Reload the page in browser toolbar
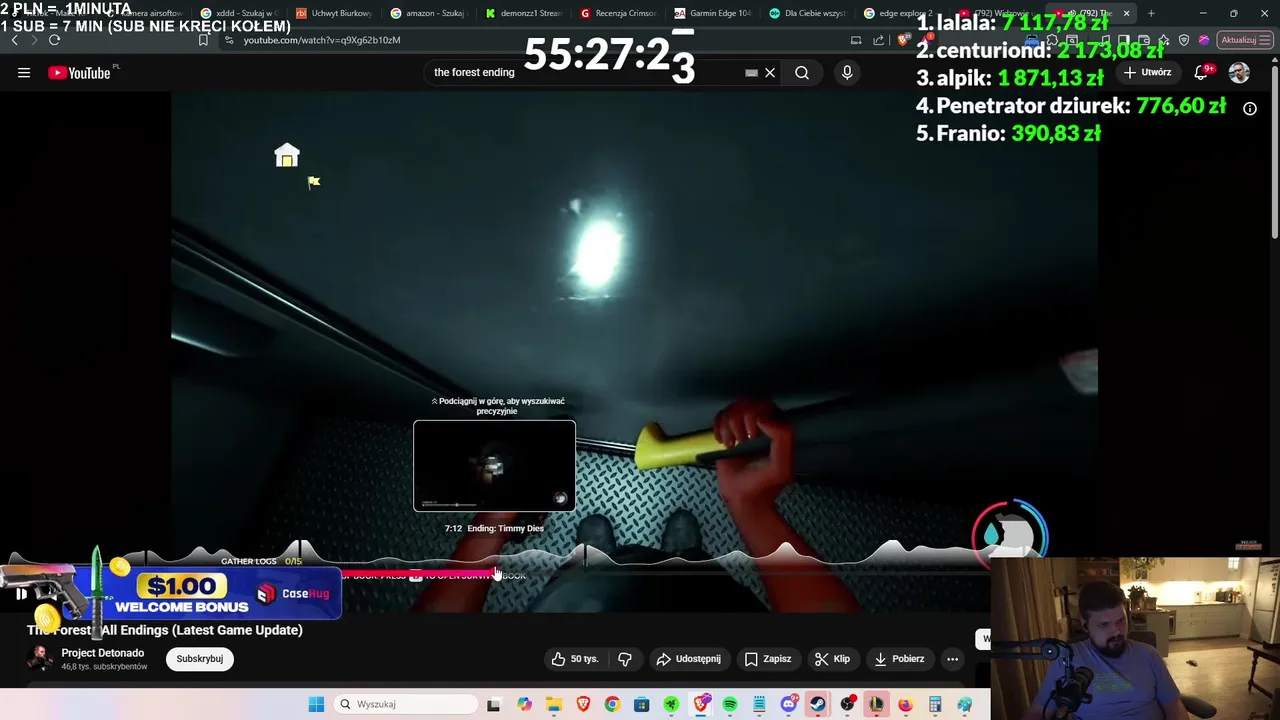 pos(54,40)
